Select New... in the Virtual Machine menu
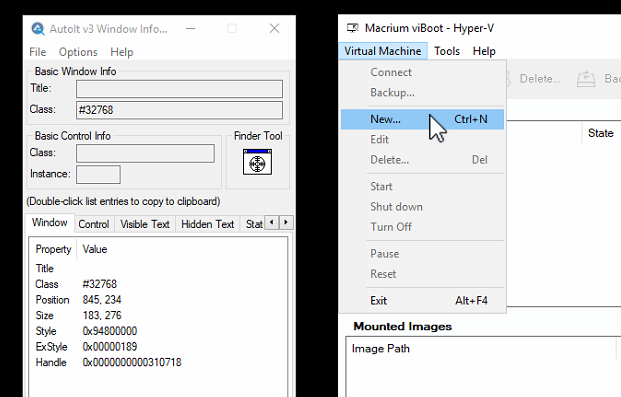The height and width of the screenshot is (397, 621). click(423, 119)
